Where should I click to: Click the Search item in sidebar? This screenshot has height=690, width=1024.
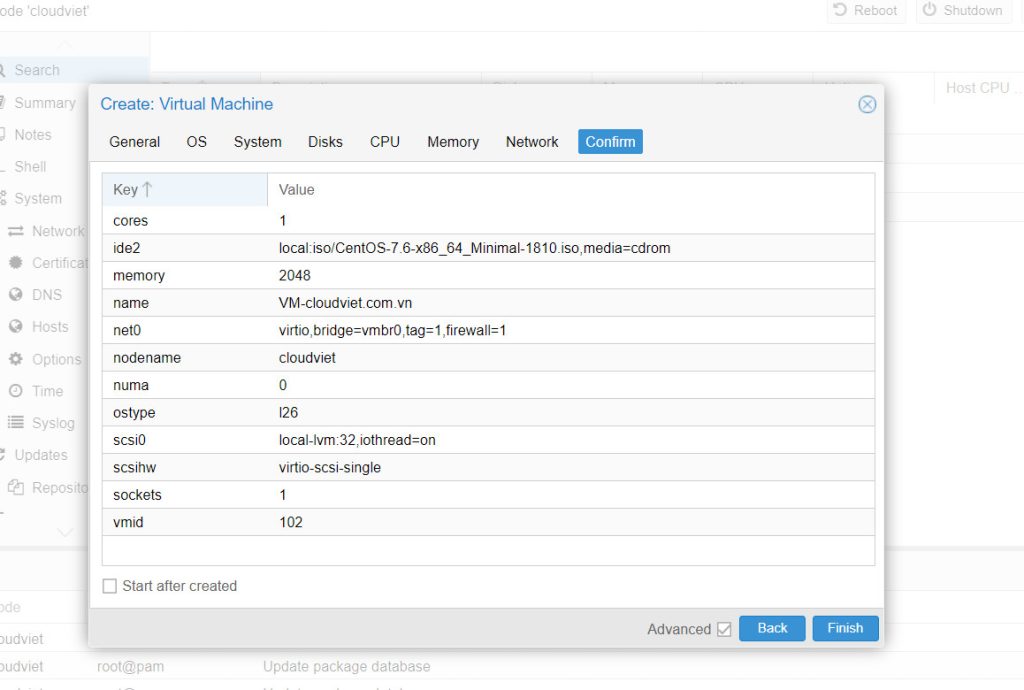click(x=37, y=70)
